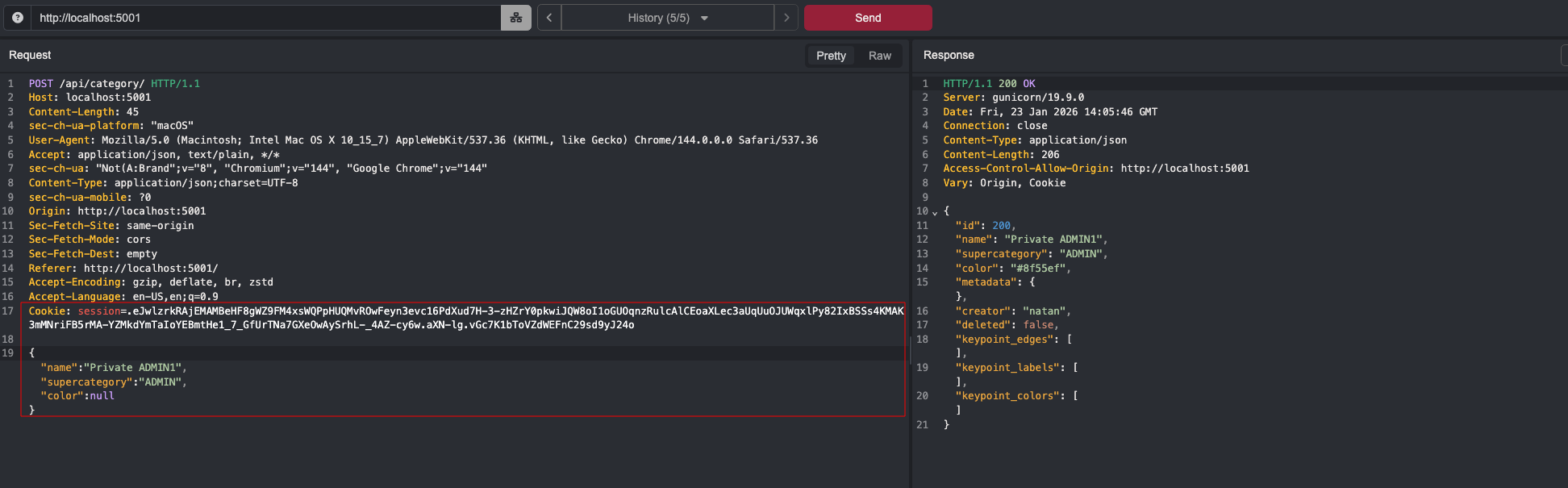Image resolution: width=1568 pixels, height=488 pixels.
Task: Click the Response panel heading
Action: tap(949, 55)
